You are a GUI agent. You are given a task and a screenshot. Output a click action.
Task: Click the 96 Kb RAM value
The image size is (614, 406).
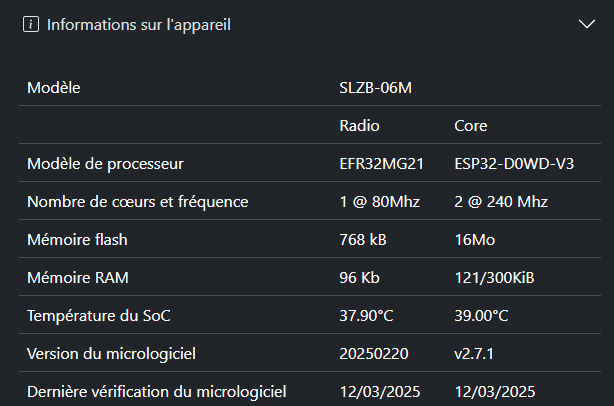click(x=359, y=278)
